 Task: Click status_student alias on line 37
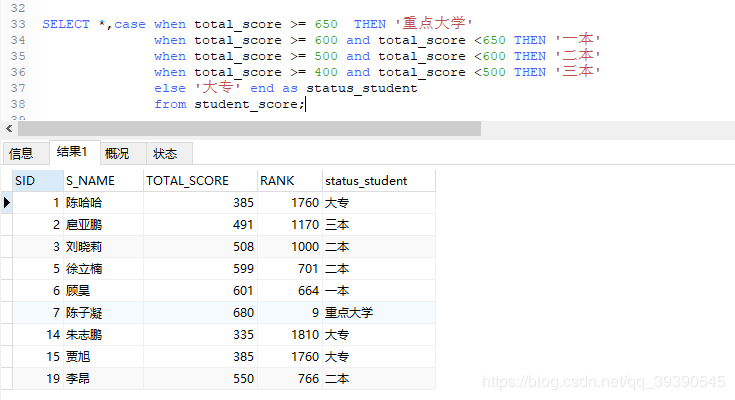pyautogui.click(x=361, y=88)
